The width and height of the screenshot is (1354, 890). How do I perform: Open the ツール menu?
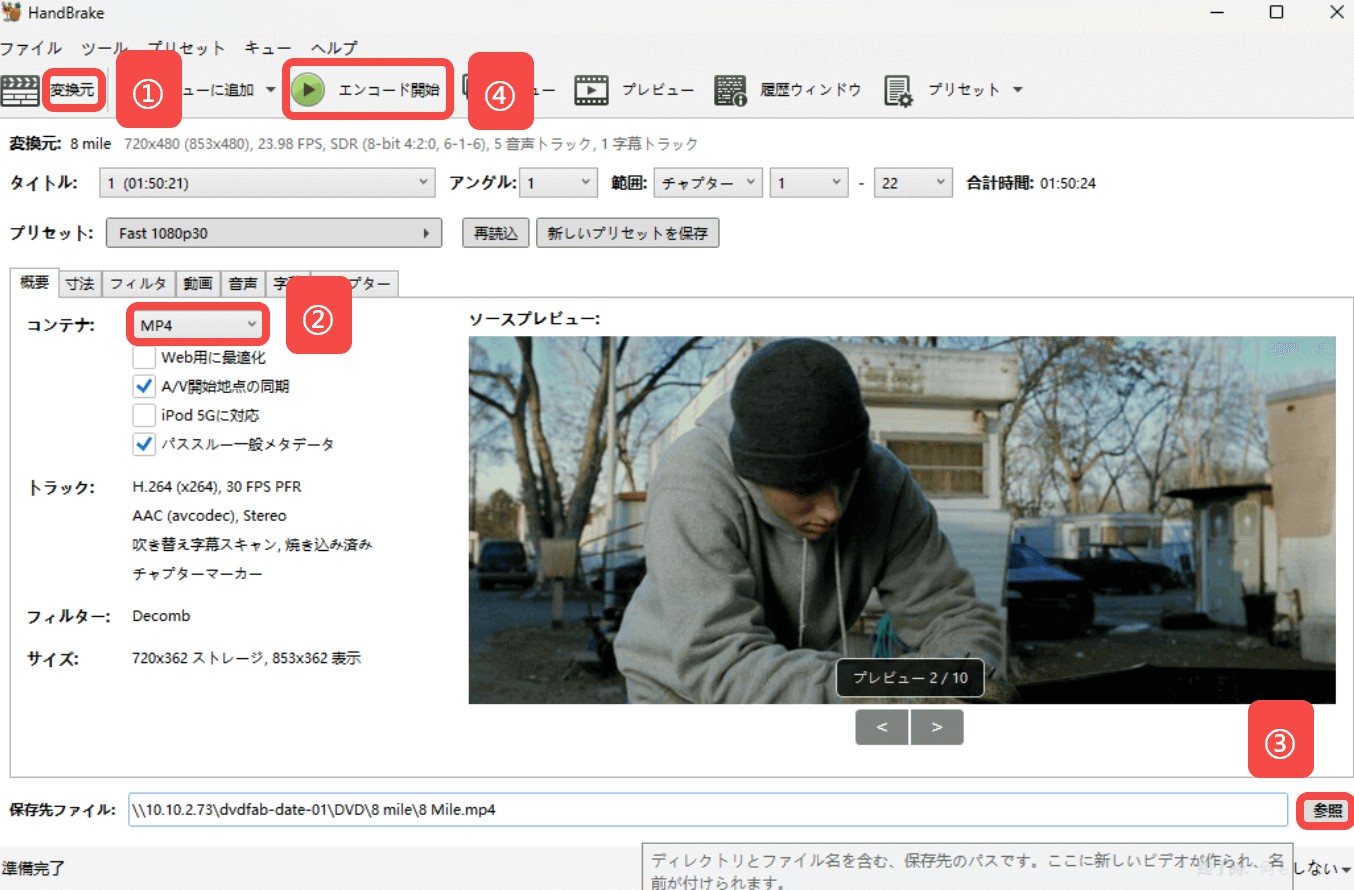pos(105,48)
